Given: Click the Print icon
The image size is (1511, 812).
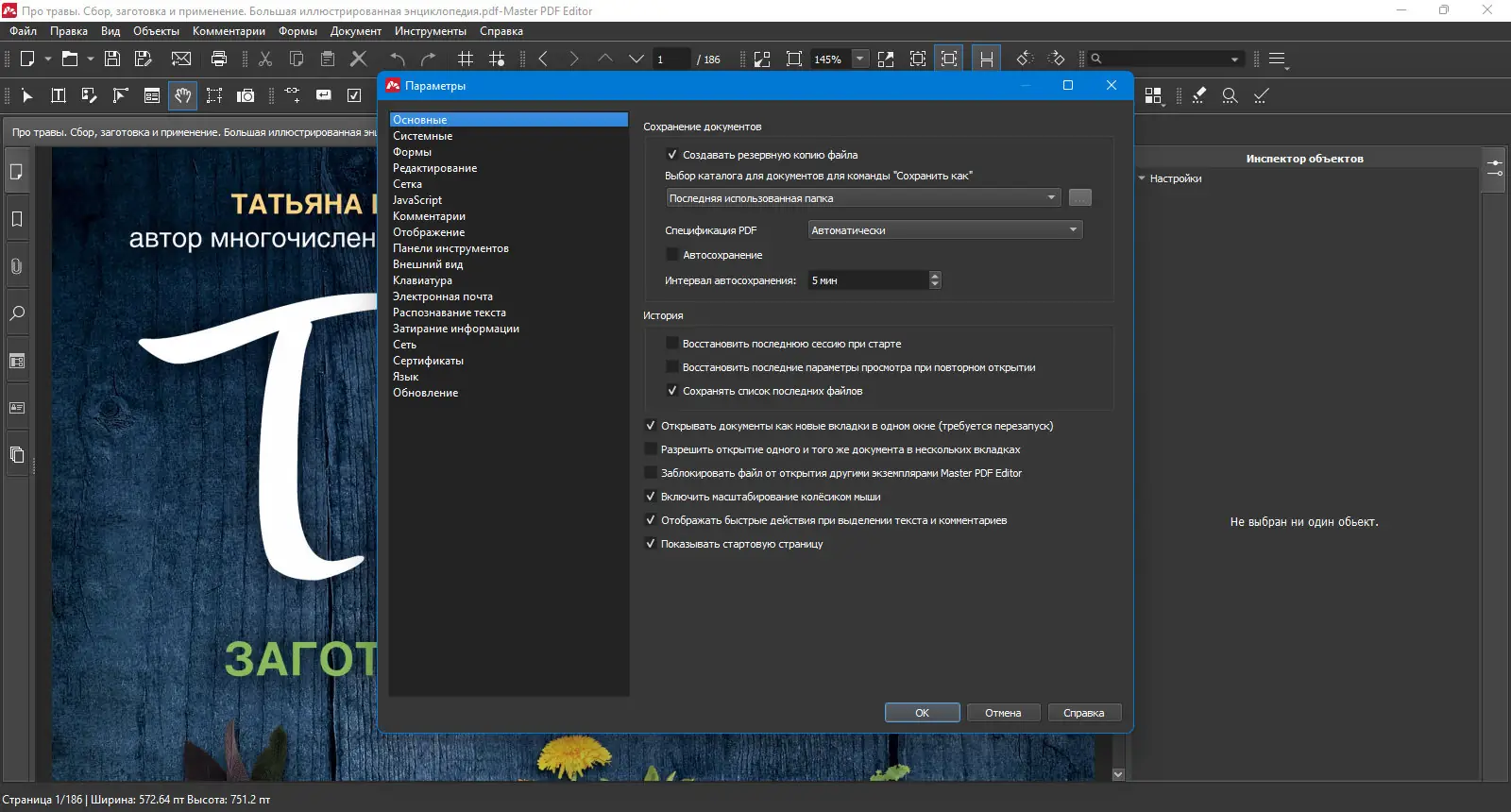Looking at the screenshot, I should (219, 59).
